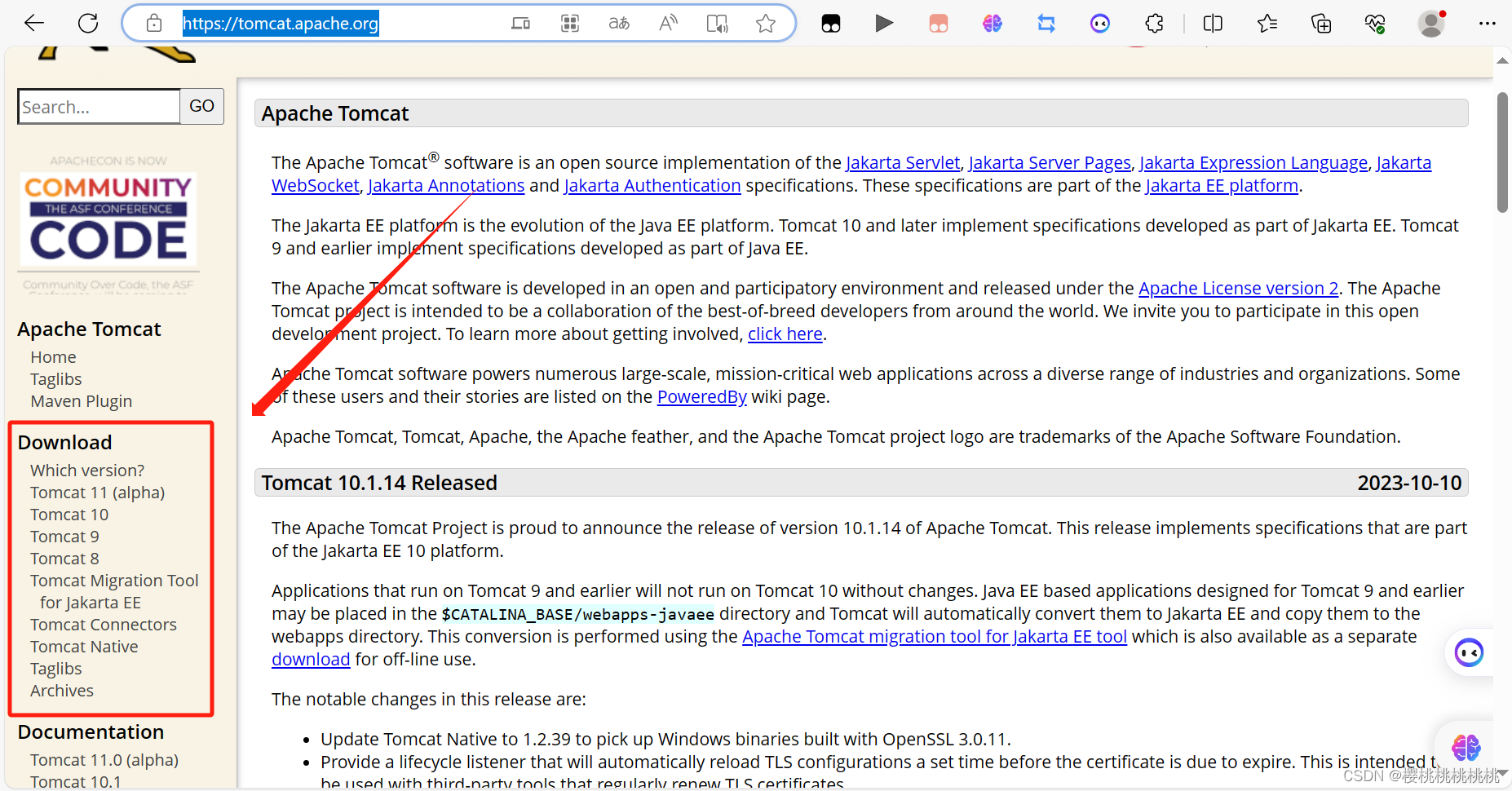The width and height of the screenshot is (1512, 791).
Task: Open the PoweredBy wiki link
Action: [702, 397]
